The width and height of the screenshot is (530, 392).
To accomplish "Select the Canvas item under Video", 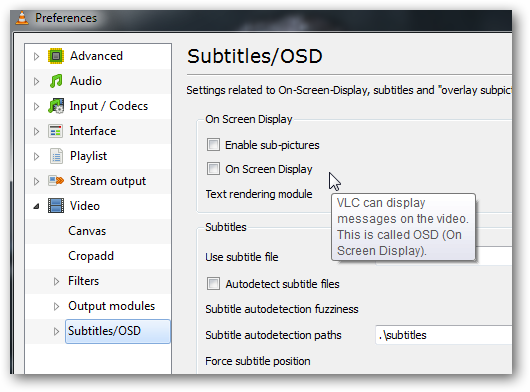I will 87,231.
